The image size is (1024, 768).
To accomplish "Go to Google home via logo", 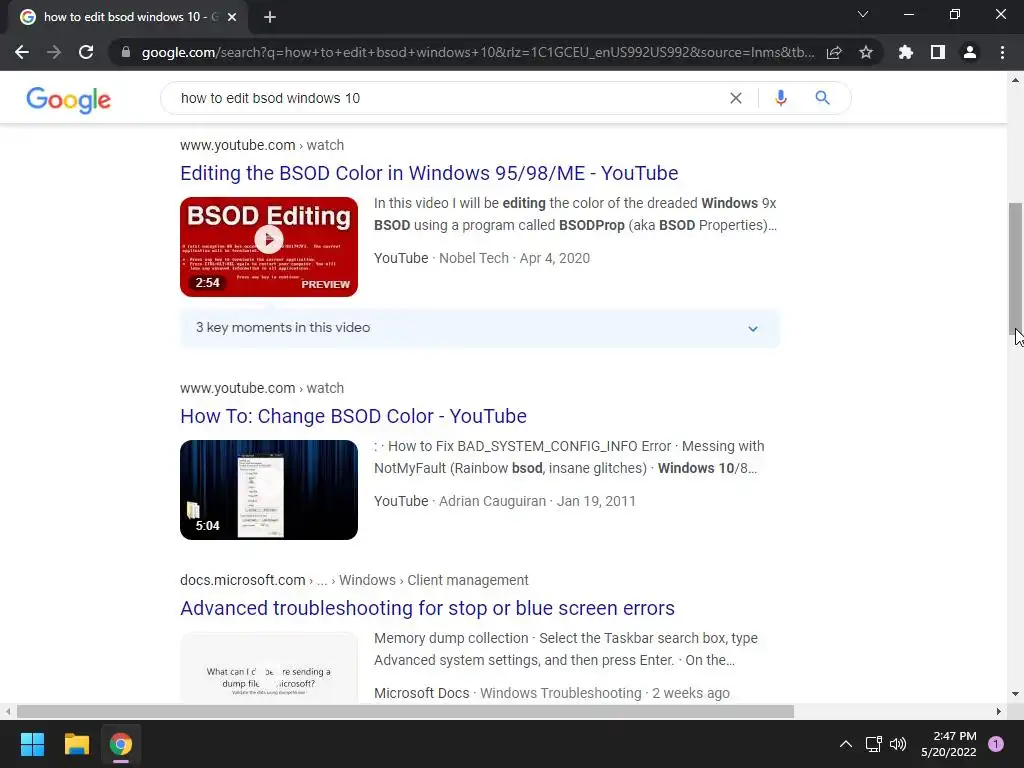I will point(69,99).
